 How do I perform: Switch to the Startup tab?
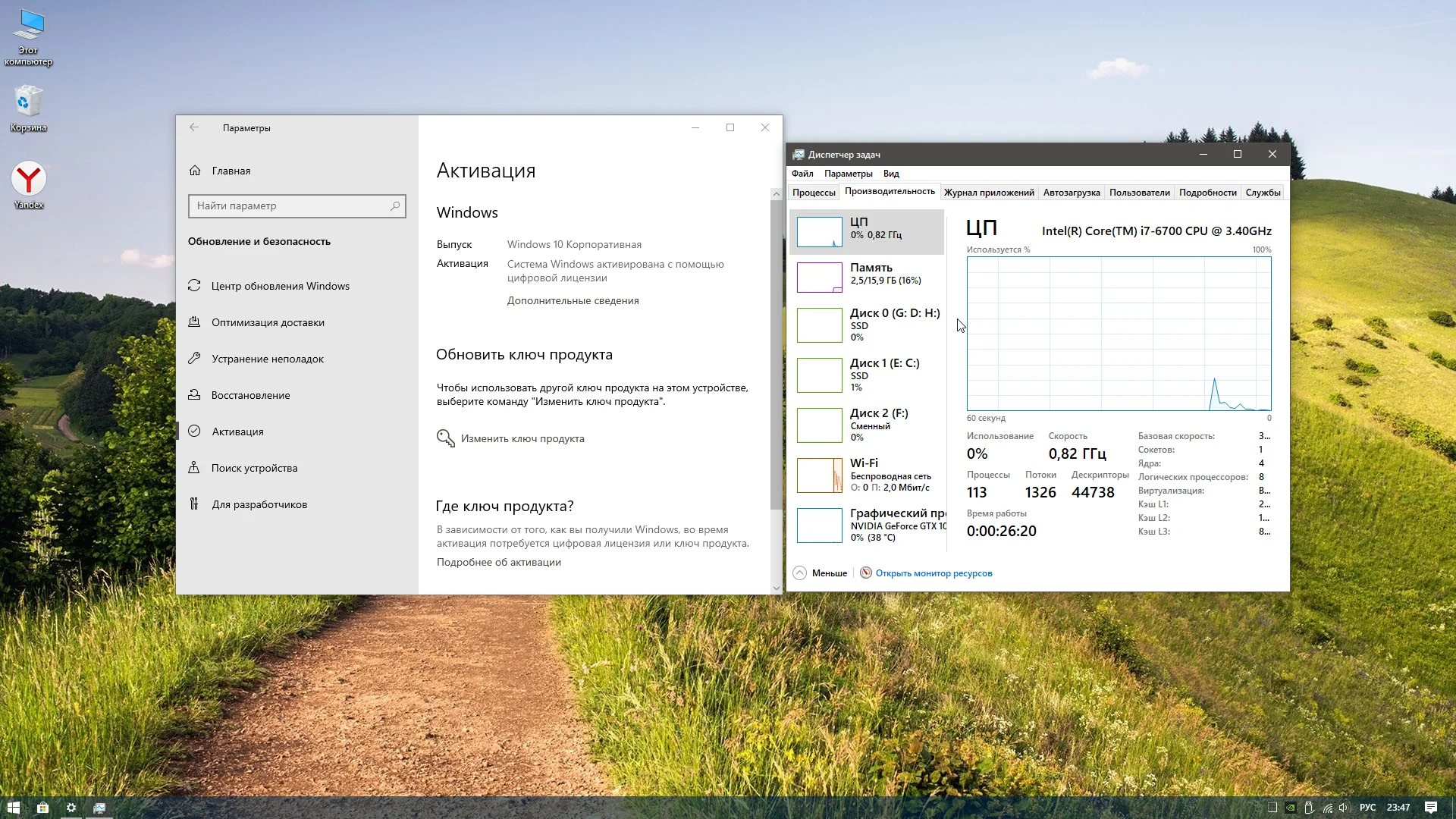[x=1071, y=193]
